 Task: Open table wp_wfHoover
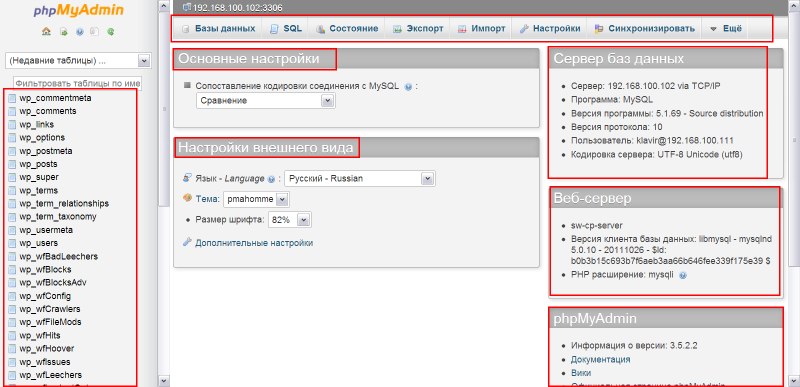pyautogui.click(x=47, y=349)
